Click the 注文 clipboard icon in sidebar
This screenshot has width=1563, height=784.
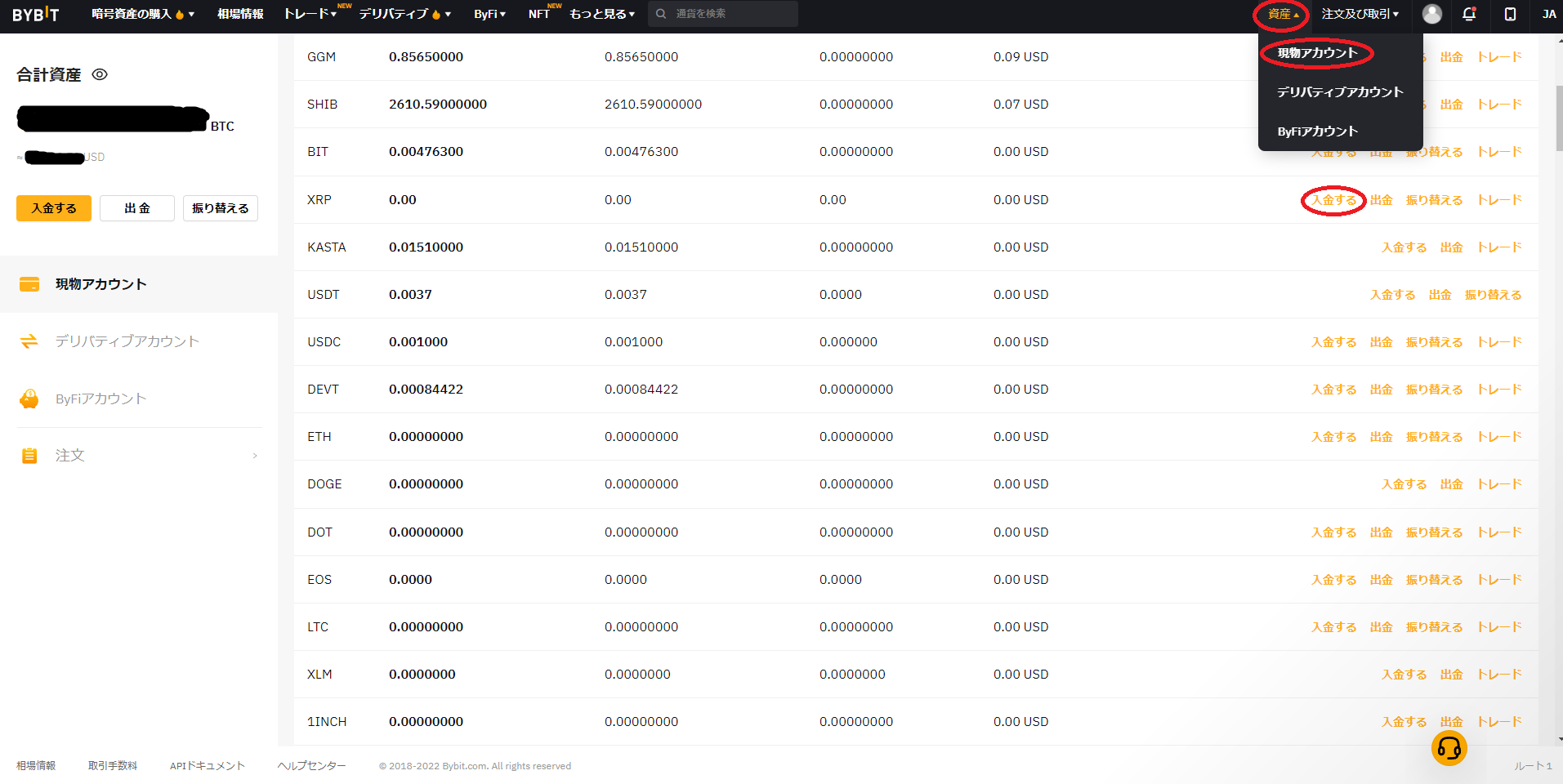(x=29, y=456)
